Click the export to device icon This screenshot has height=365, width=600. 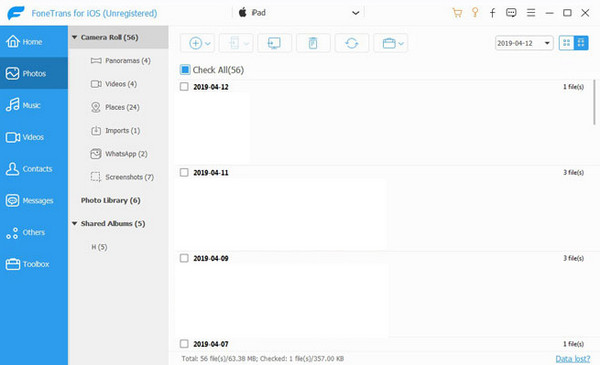point(234,43)
